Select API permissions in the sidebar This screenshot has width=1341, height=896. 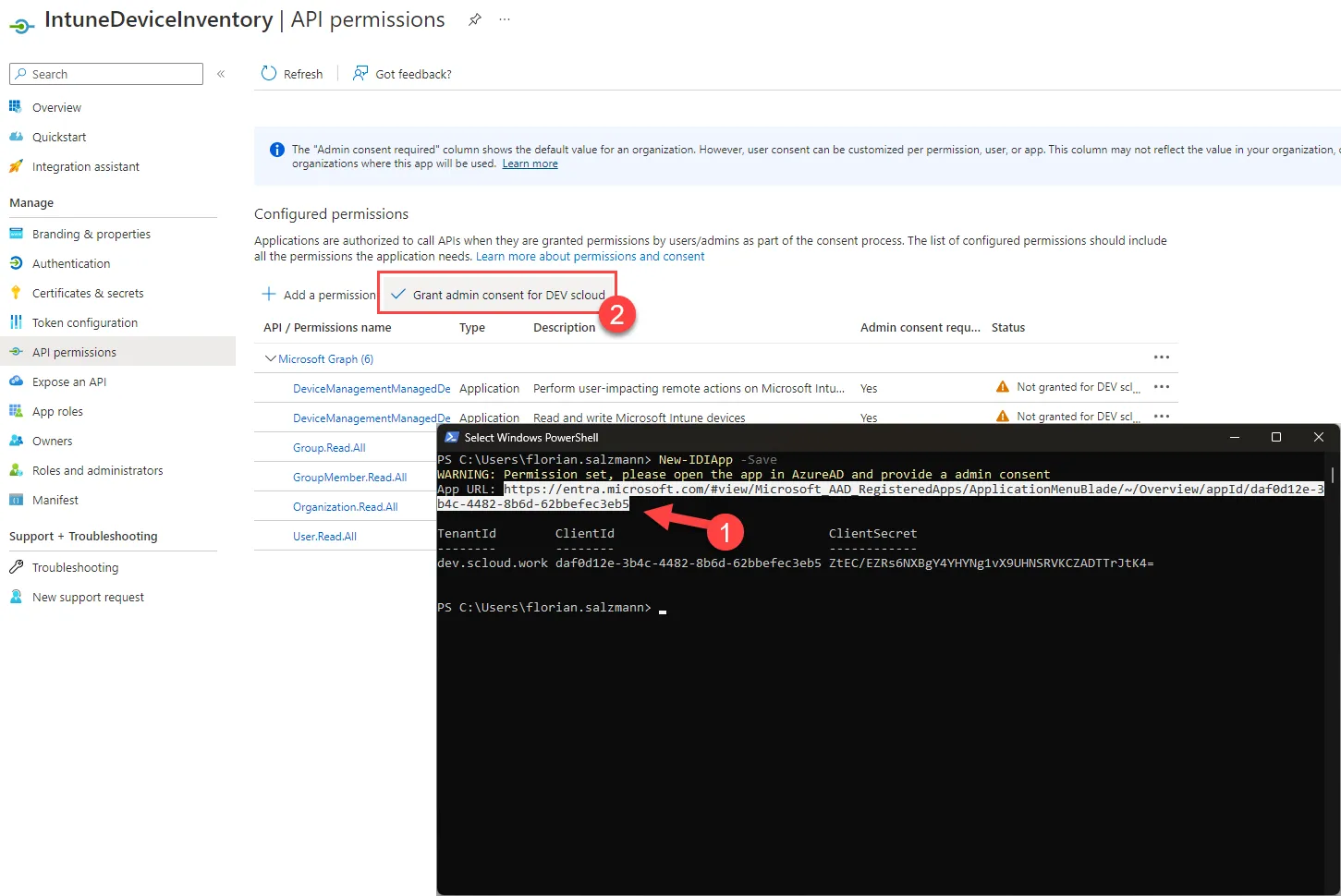click(x=117, y=352)
